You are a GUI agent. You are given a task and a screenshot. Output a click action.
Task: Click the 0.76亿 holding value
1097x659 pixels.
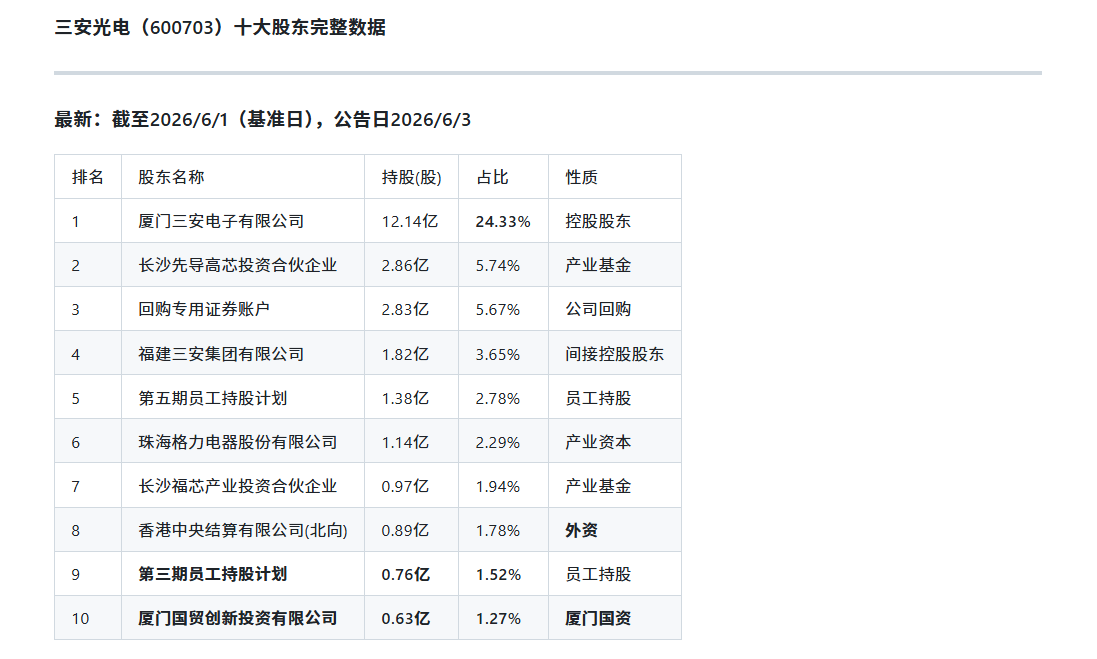(406, 574)
